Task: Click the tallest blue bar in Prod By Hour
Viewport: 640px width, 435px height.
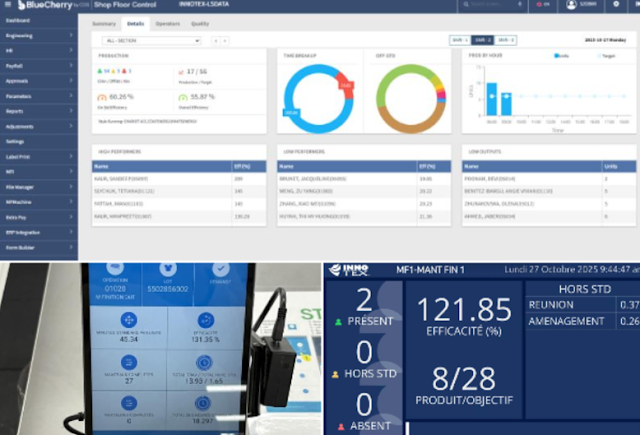Action: coord(492,99)
